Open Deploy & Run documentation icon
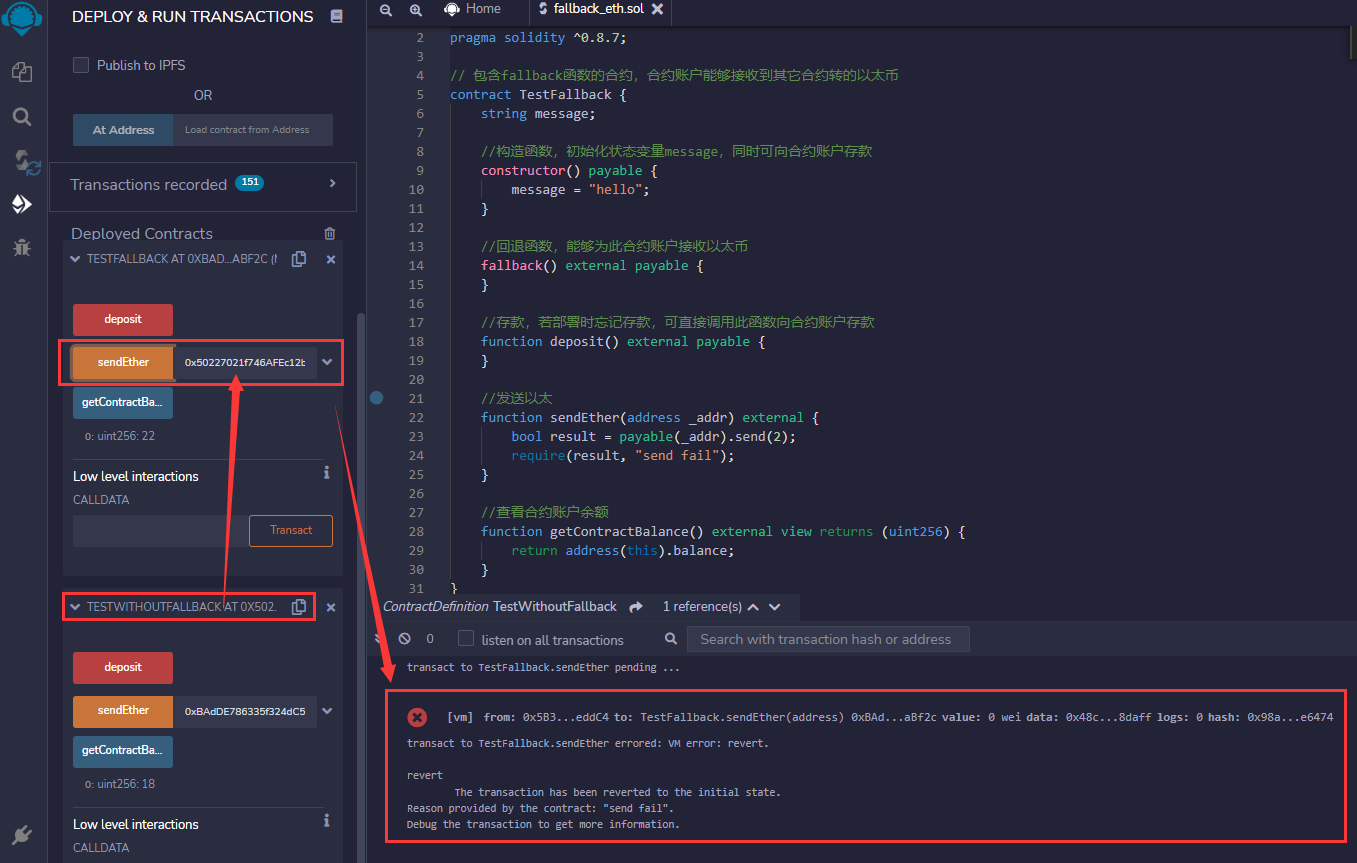1357x863 pixels. (x=337, y=16)
